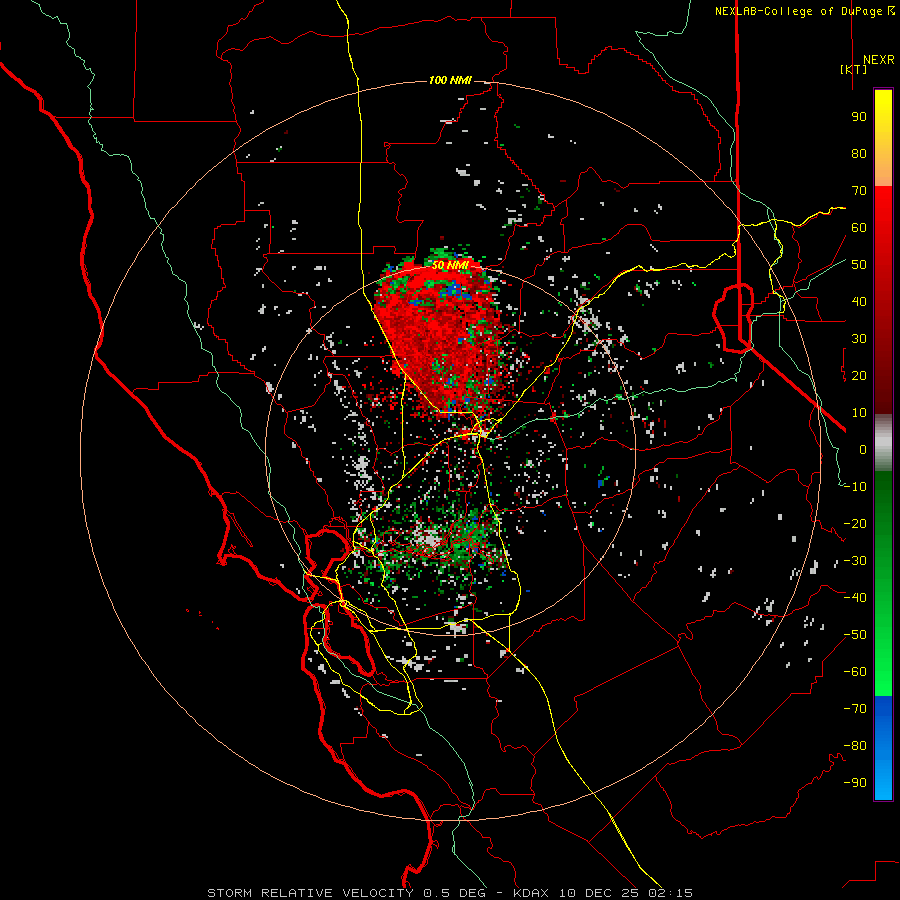Screen dimensions: 900x900
Task: Click the "-80" scale label
Action: click(855, 746)
